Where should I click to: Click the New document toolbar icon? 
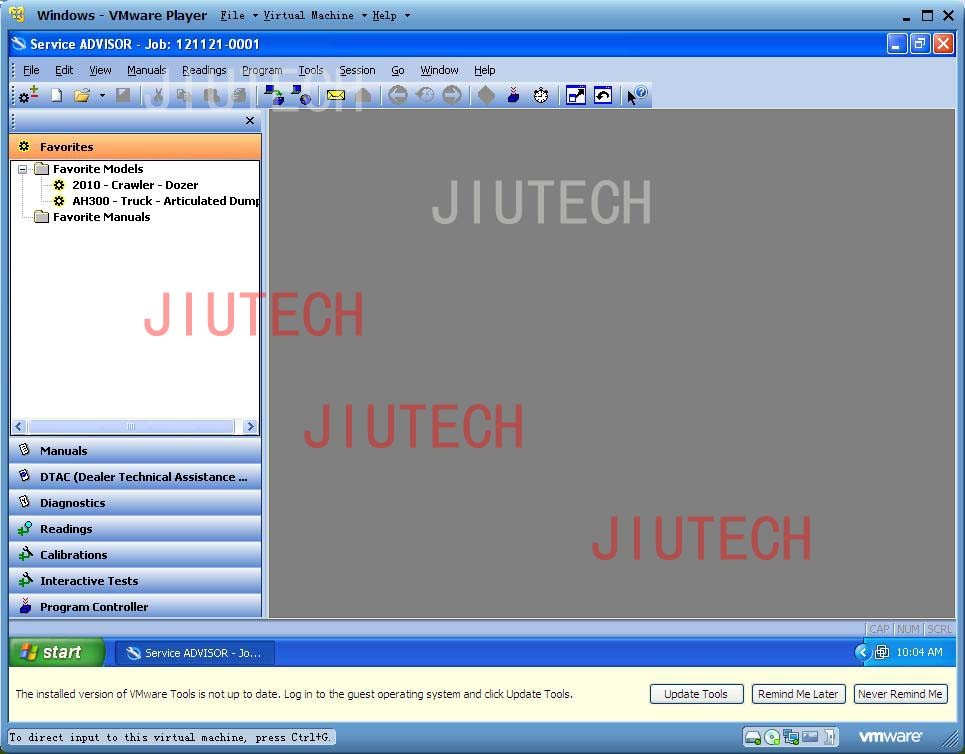point(57,95)
